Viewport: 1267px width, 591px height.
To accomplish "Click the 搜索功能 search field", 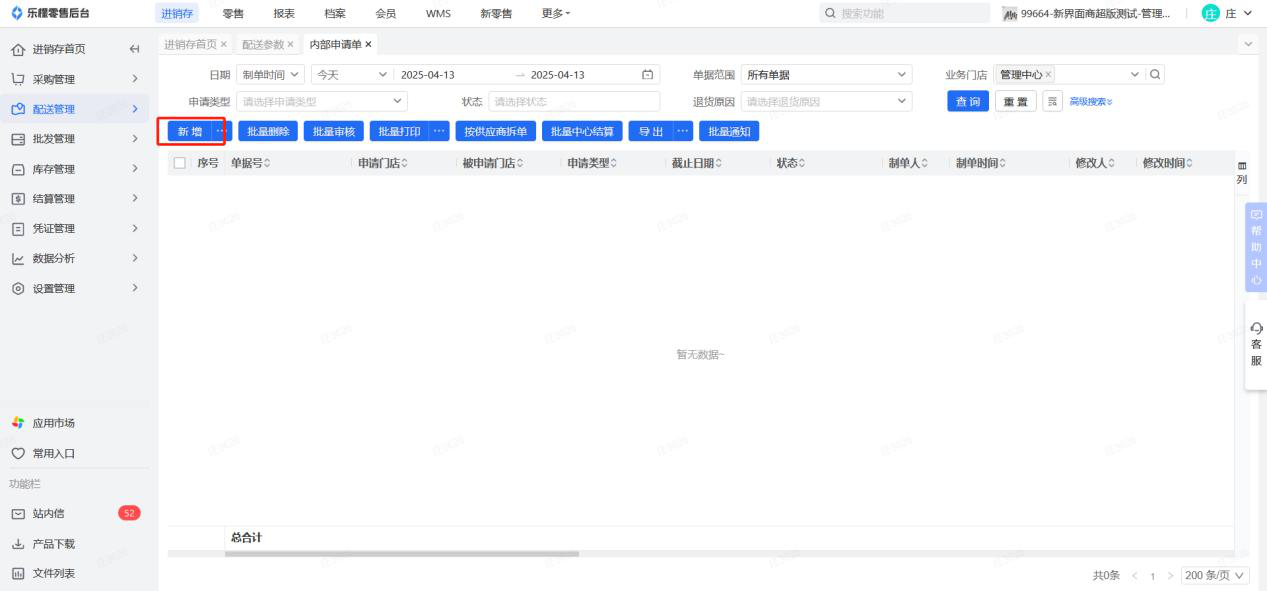I will [x=900, y=13].
